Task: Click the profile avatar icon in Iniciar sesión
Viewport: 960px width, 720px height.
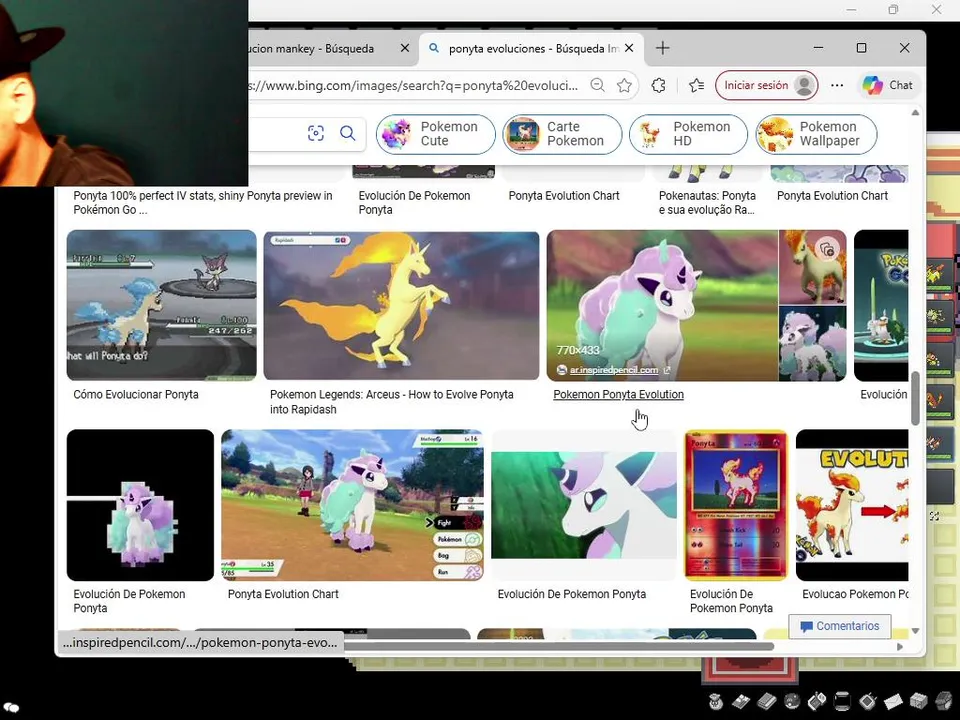Action: (804, 85)
